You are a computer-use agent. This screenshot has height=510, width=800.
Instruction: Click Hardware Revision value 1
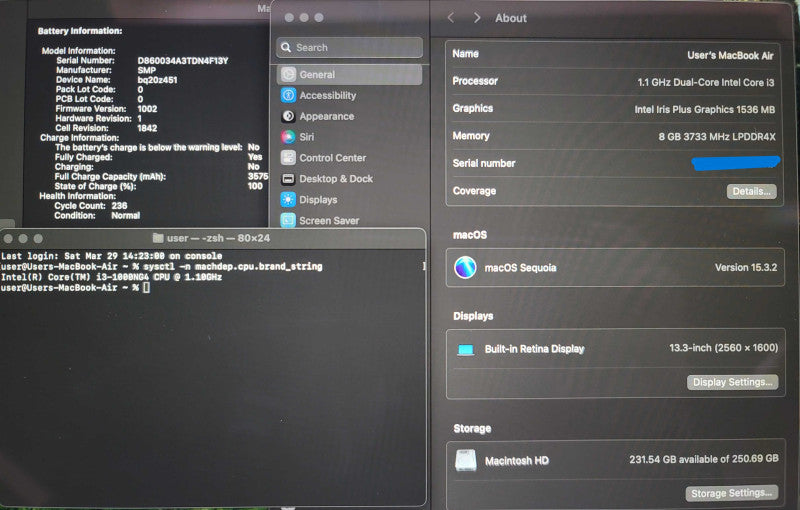pos(139,118)
